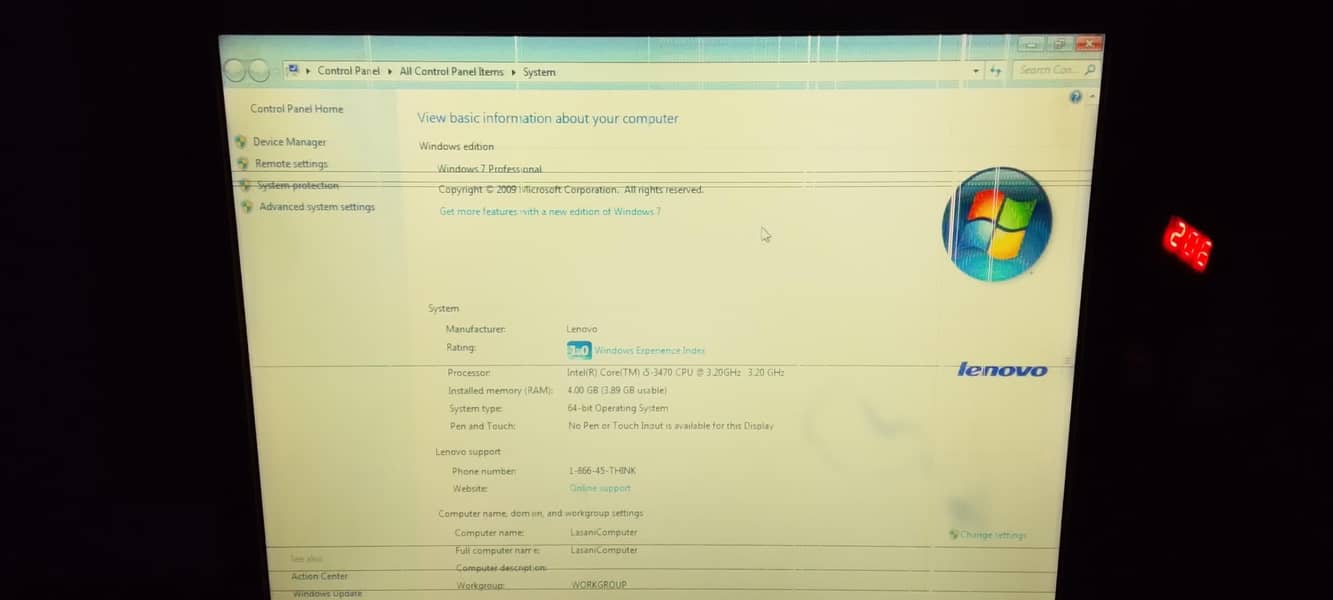Maximize the System window
Screen dimensions: 1333x600
point(1060,44)
